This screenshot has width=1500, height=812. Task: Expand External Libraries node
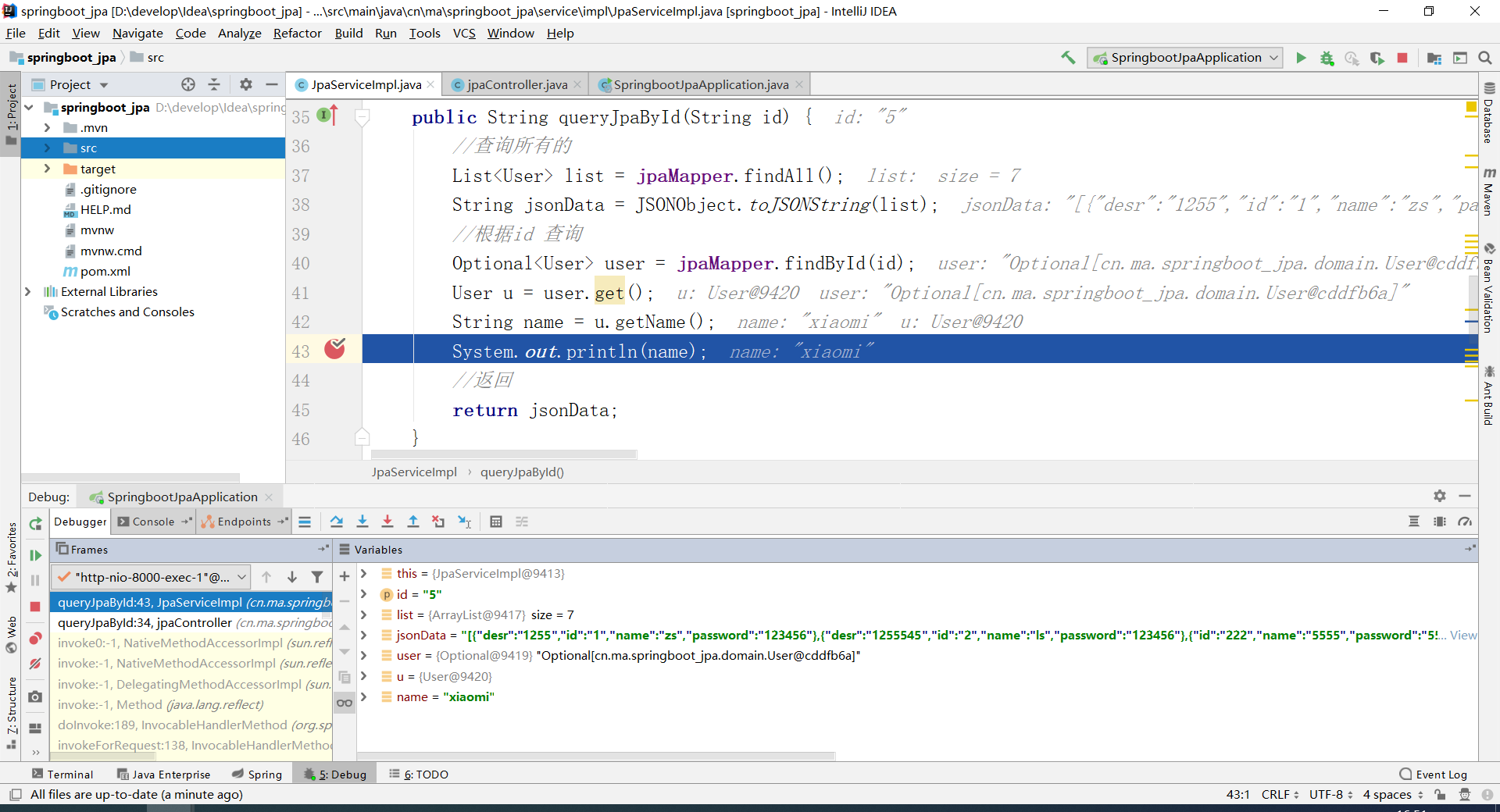pyautogui.click(x=28, y=291)
